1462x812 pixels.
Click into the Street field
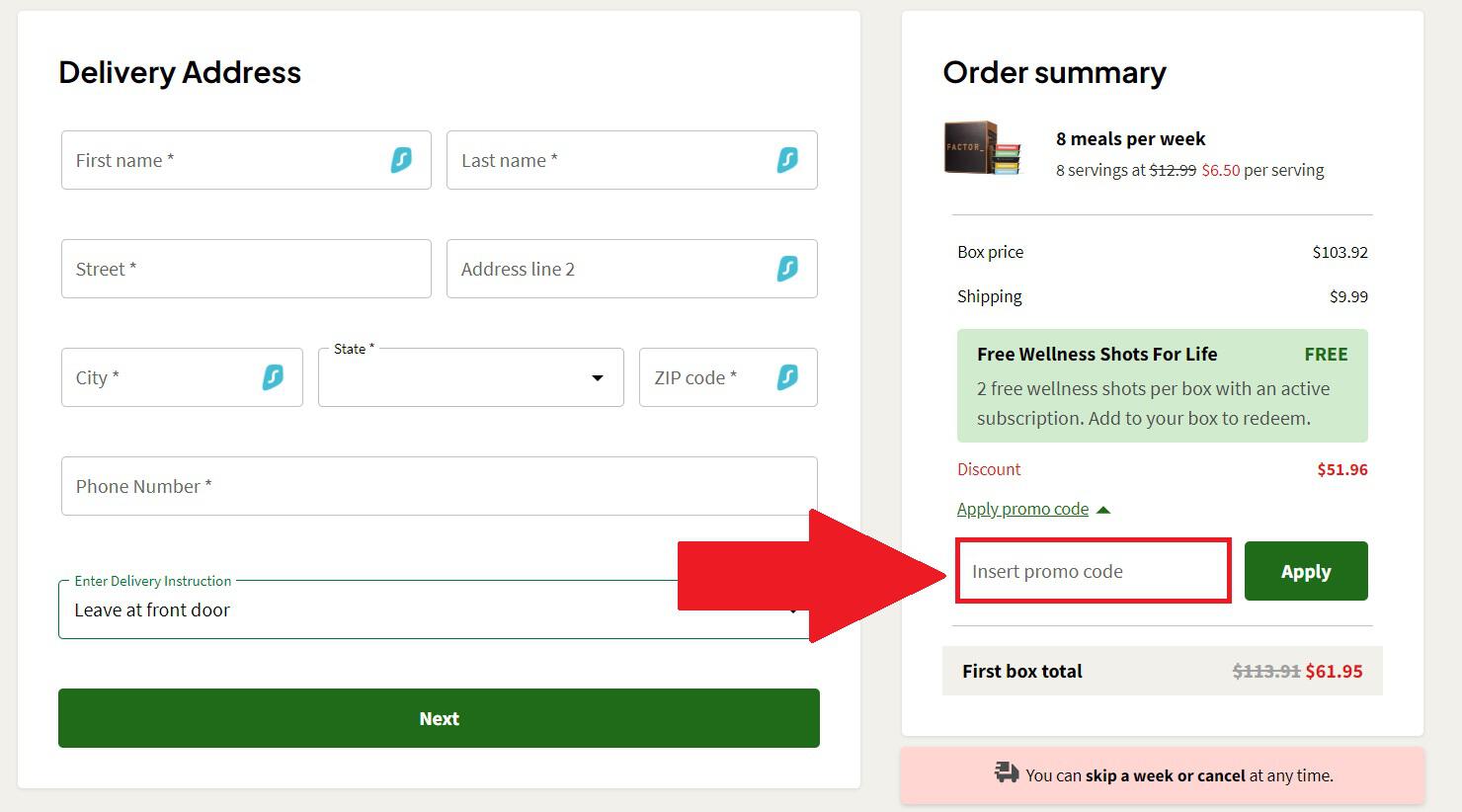coord(246,269)
